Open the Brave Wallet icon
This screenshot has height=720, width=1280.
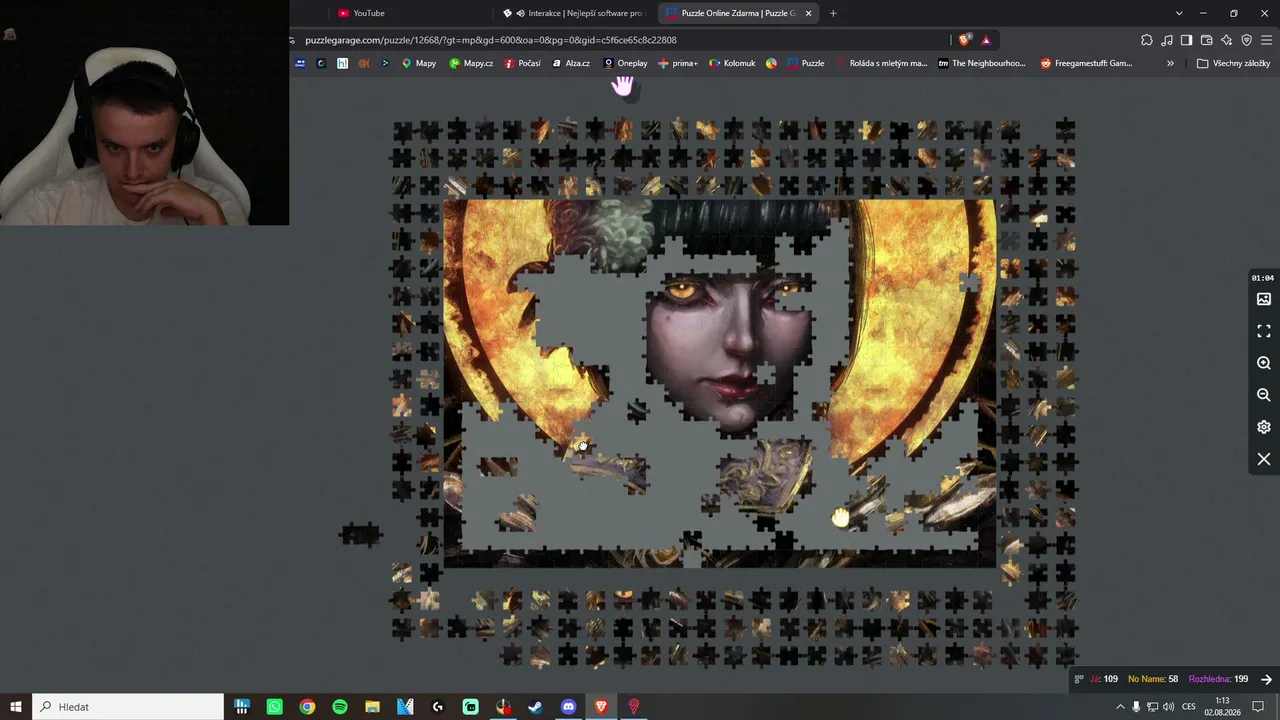click(x=1206, y=40)
